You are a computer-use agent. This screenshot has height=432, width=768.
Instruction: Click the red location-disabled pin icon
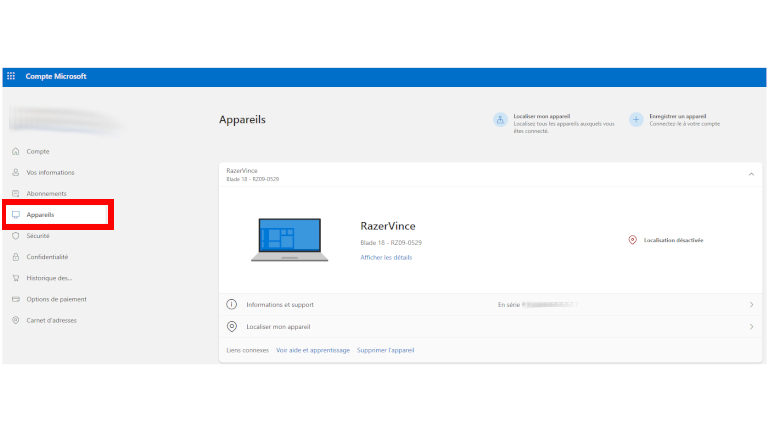[x=632, y=240]
